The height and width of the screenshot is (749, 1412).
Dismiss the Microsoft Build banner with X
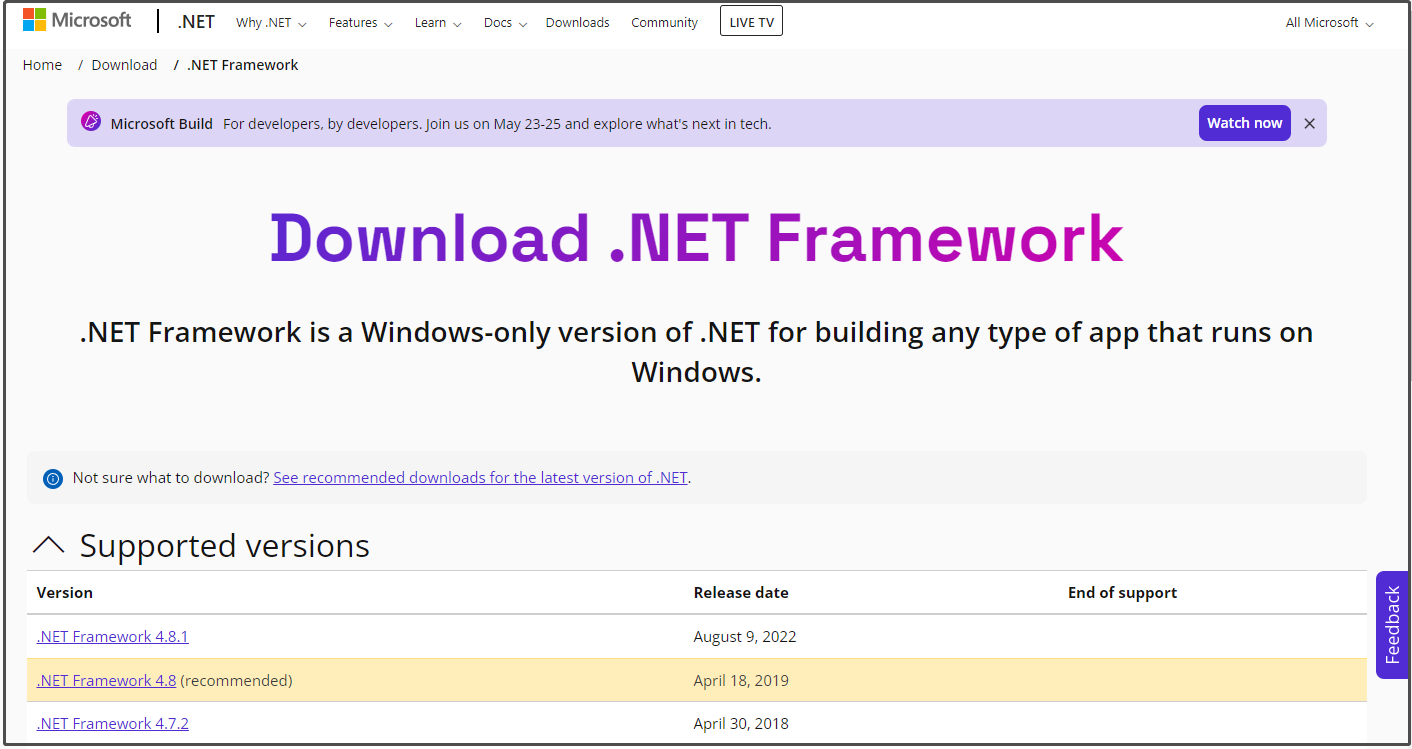click(1309, 123)
